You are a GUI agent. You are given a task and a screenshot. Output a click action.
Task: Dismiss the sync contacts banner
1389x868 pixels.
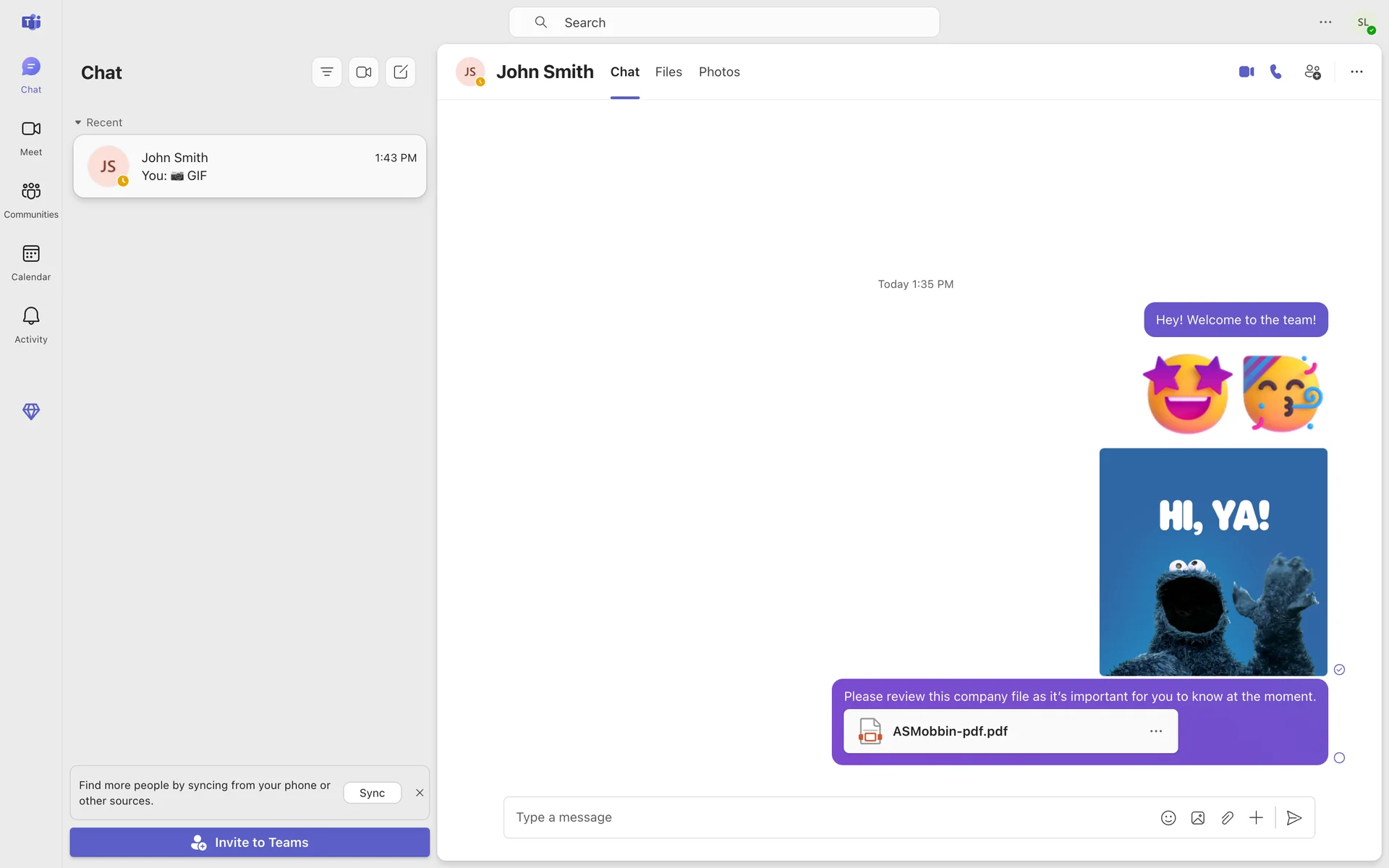pyautogui.click(x=420, y=793)
